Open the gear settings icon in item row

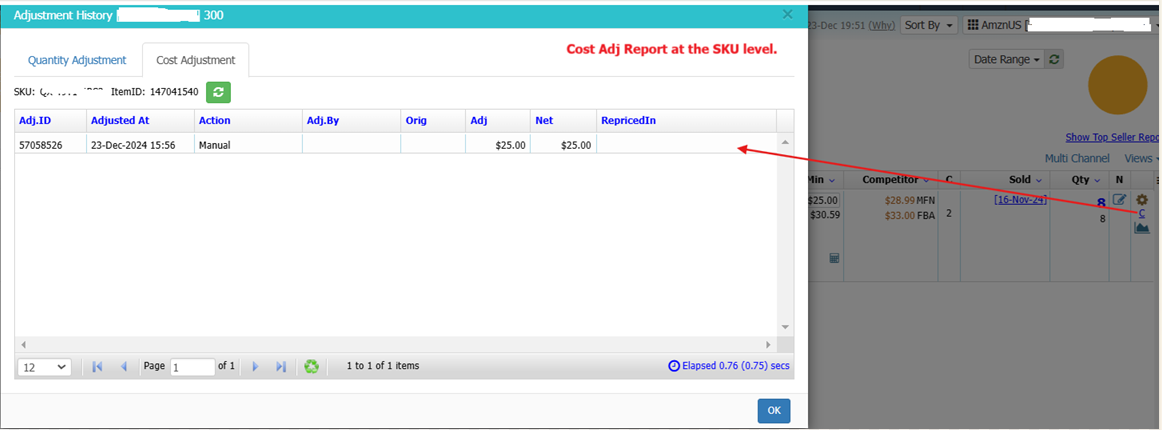(x=1141, y=200)
